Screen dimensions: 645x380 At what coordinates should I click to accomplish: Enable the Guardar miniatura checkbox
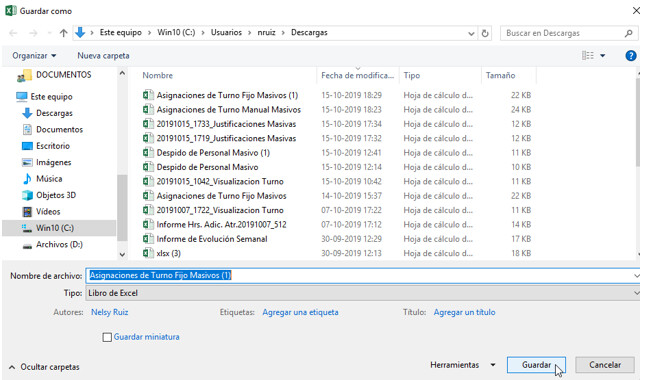click(x=107, y=337)
